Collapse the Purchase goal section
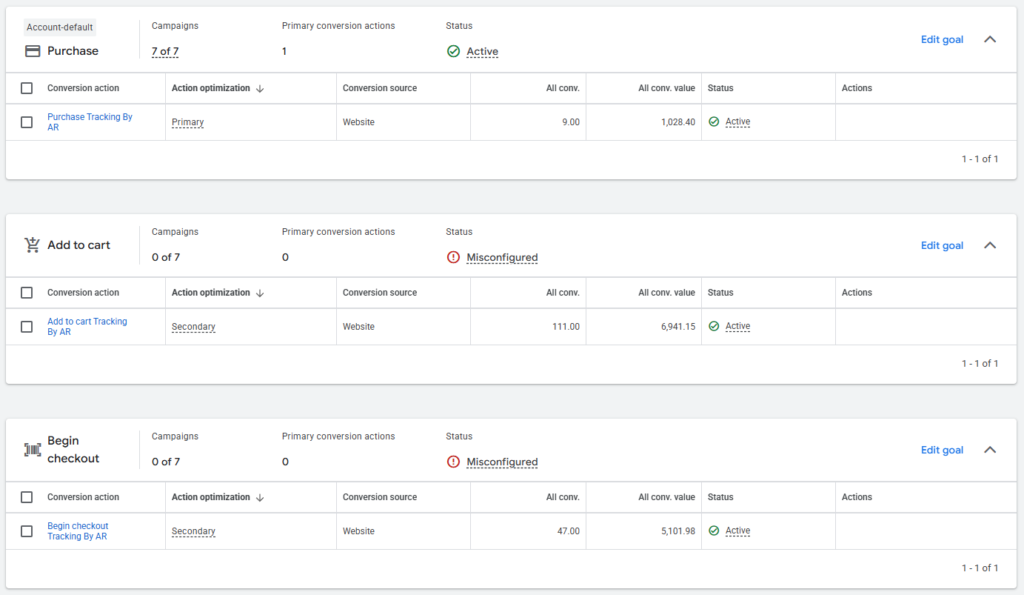The image size is (1024, 595). coord(990,39)
